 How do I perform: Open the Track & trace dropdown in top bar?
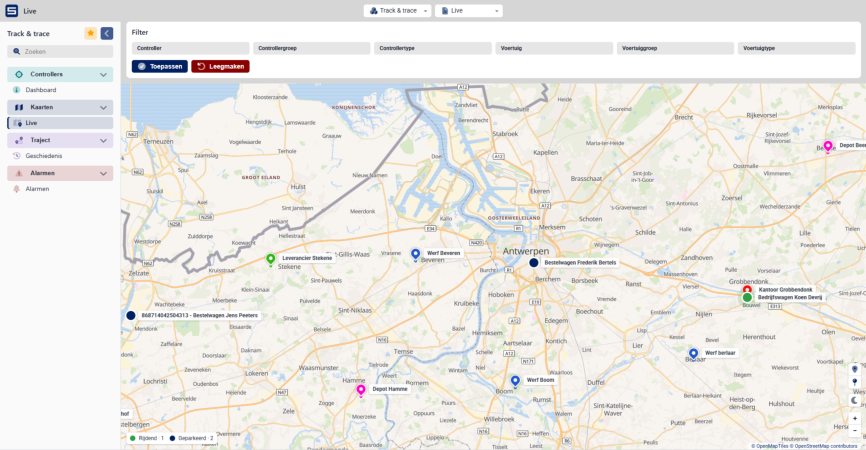(x=398, y=10)
